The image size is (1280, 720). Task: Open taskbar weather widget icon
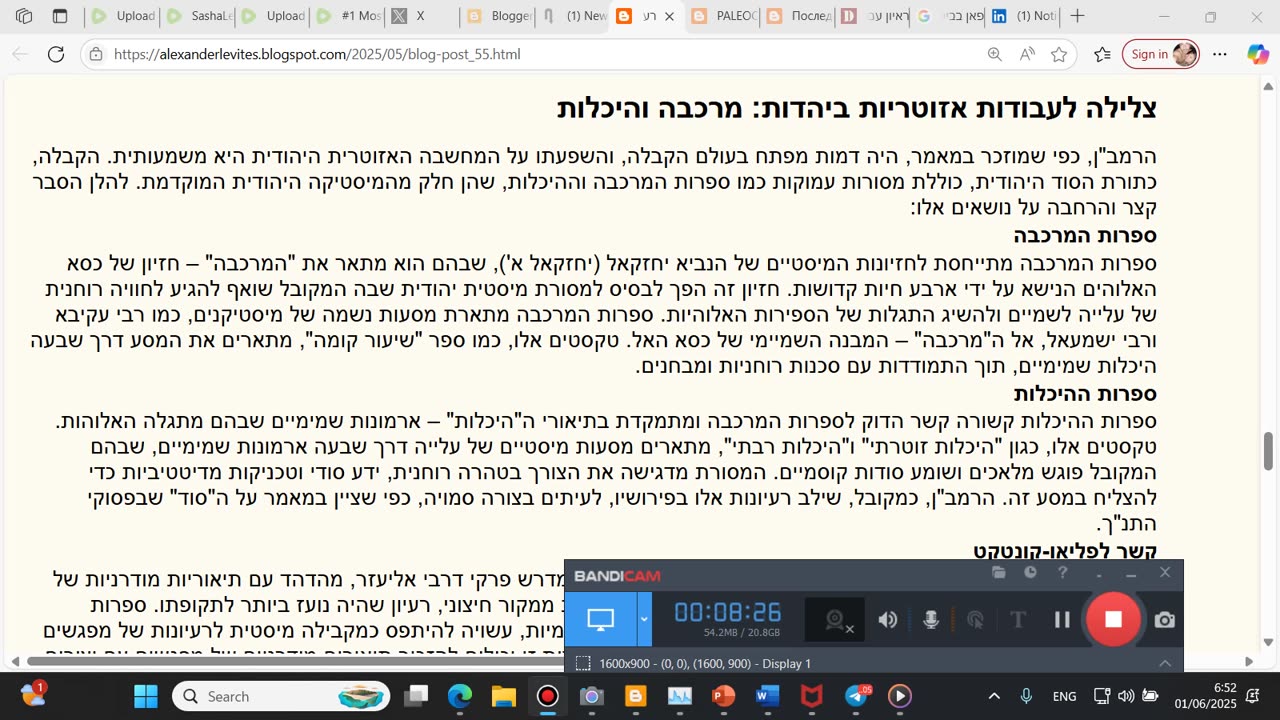pos(32,694)
